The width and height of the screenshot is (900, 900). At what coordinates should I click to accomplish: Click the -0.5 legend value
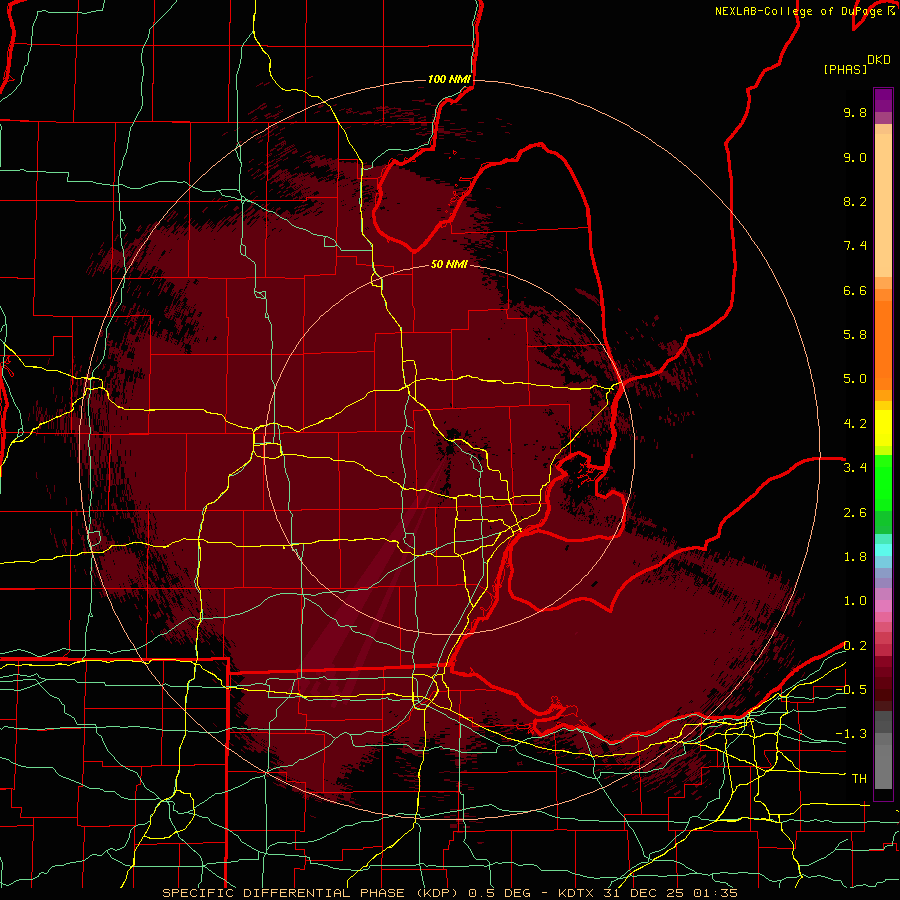[x=851, y=690]
